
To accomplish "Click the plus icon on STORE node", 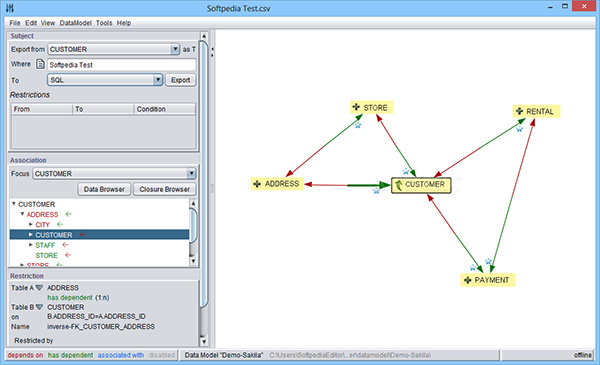I will [x=356, y=107].
